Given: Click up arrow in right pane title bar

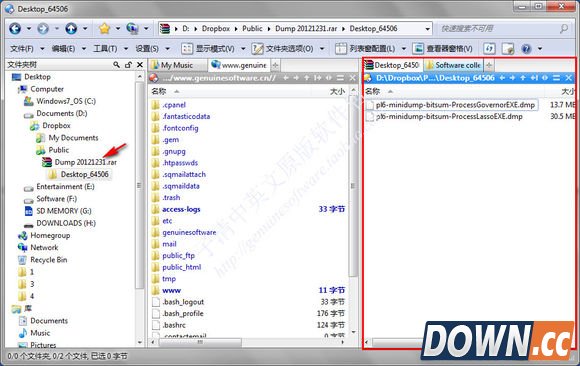Looking at the screenshot, I should 523,78.
